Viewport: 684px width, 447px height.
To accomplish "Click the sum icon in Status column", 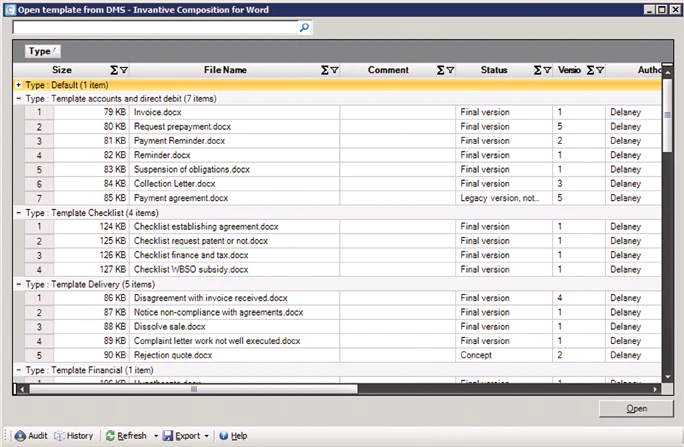I will pyautogui.click(x=537, y=70).
